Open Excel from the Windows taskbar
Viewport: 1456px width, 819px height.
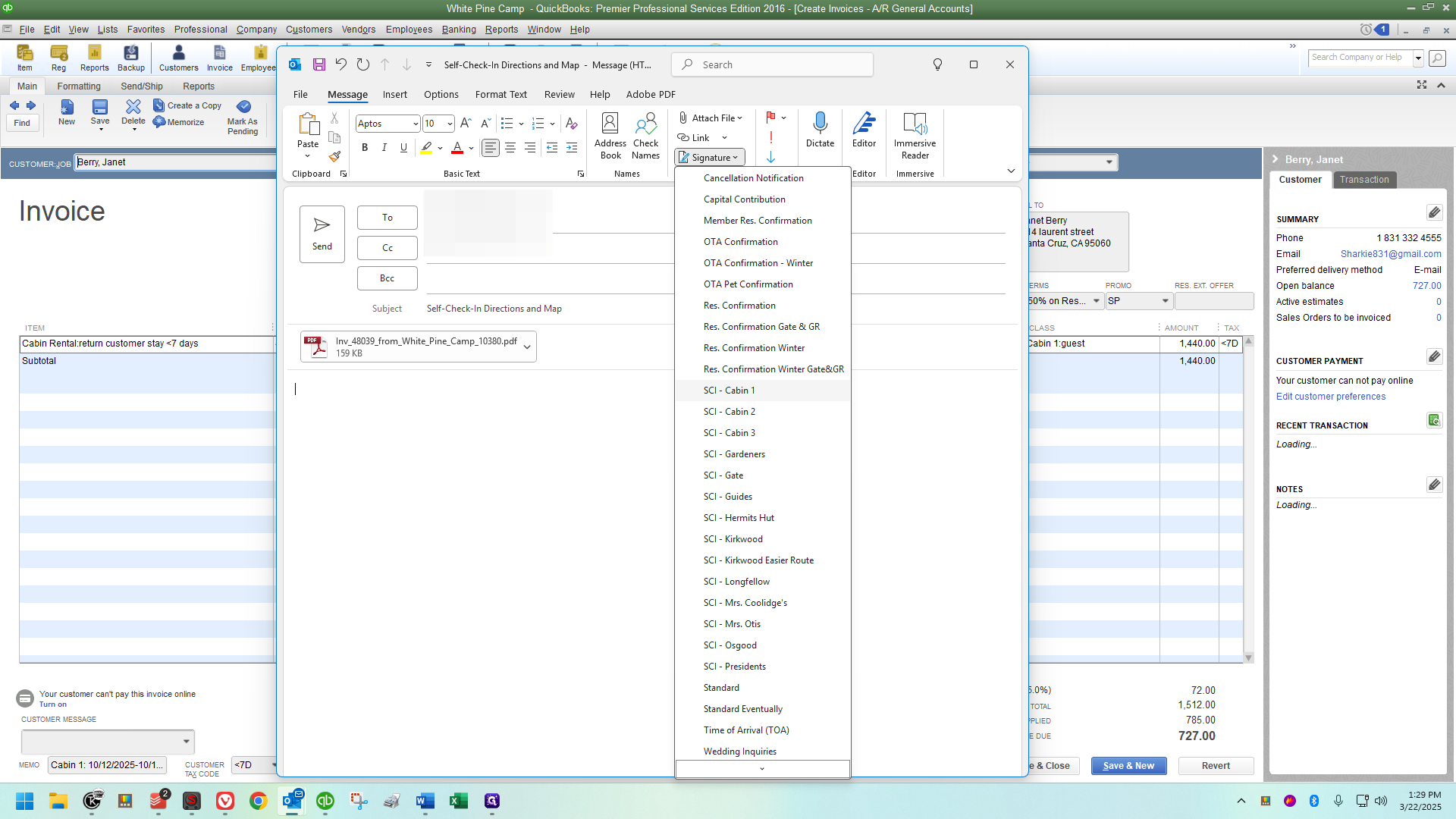458,801
